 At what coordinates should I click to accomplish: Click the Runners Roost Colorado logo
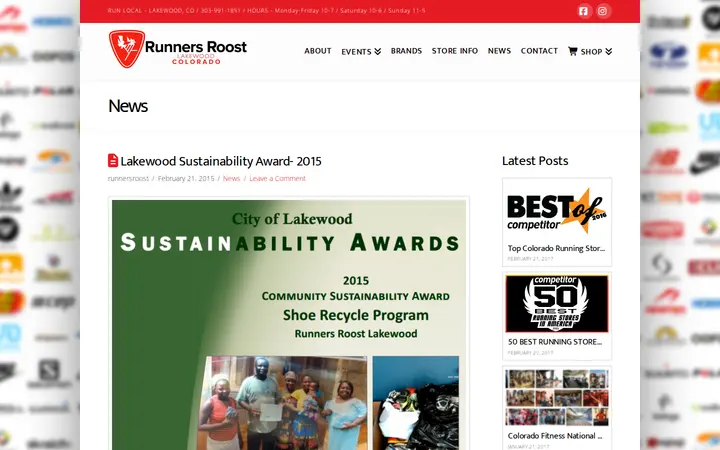tap(178, 49)
